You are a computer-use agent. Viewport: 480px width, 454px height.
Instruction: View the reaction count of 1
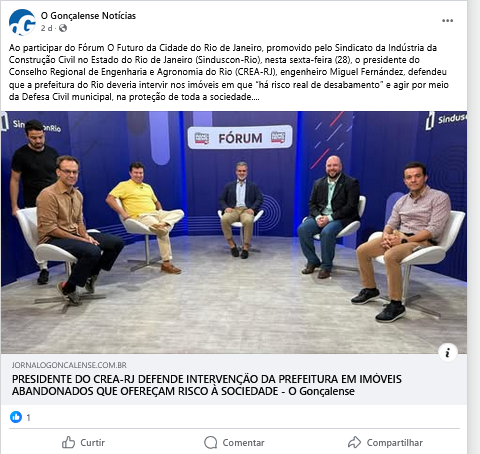(x=28, y=417)
